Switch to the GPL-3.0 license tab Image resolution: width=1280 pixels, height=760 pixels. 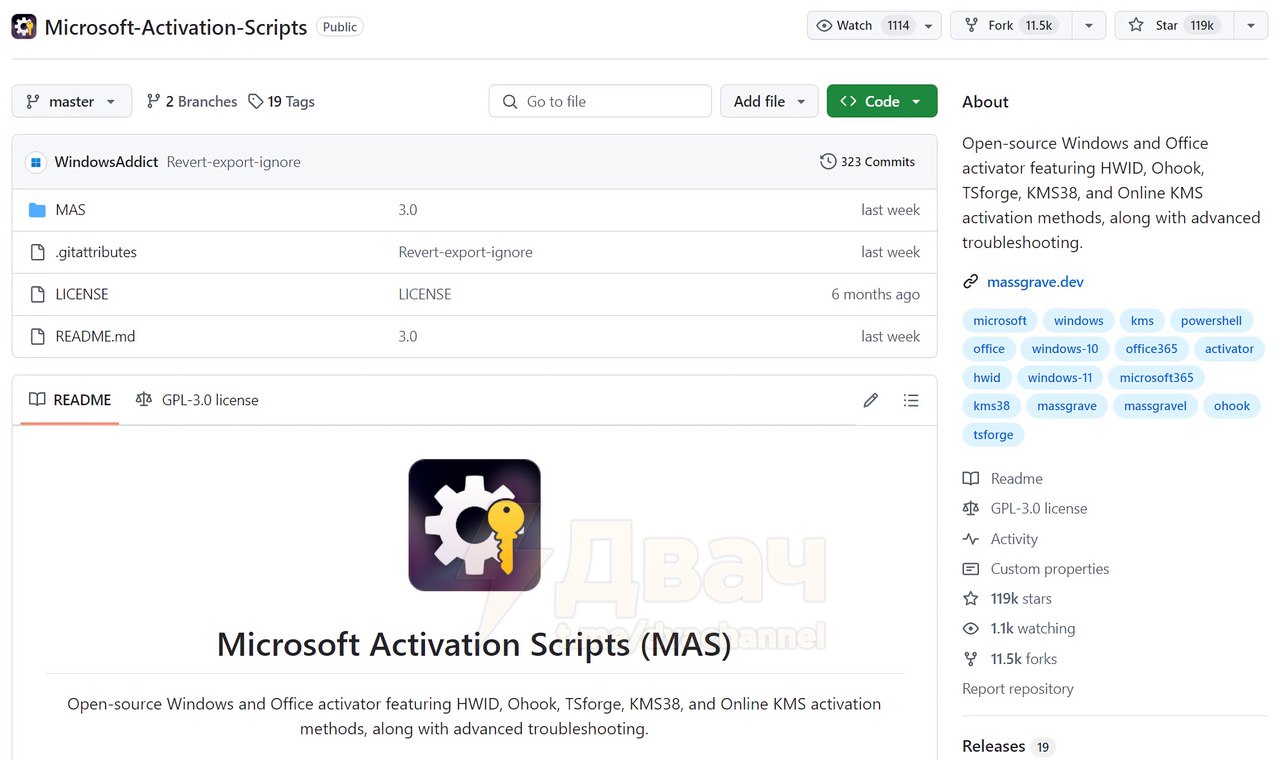pyautogui.click(x=197, y=400)
